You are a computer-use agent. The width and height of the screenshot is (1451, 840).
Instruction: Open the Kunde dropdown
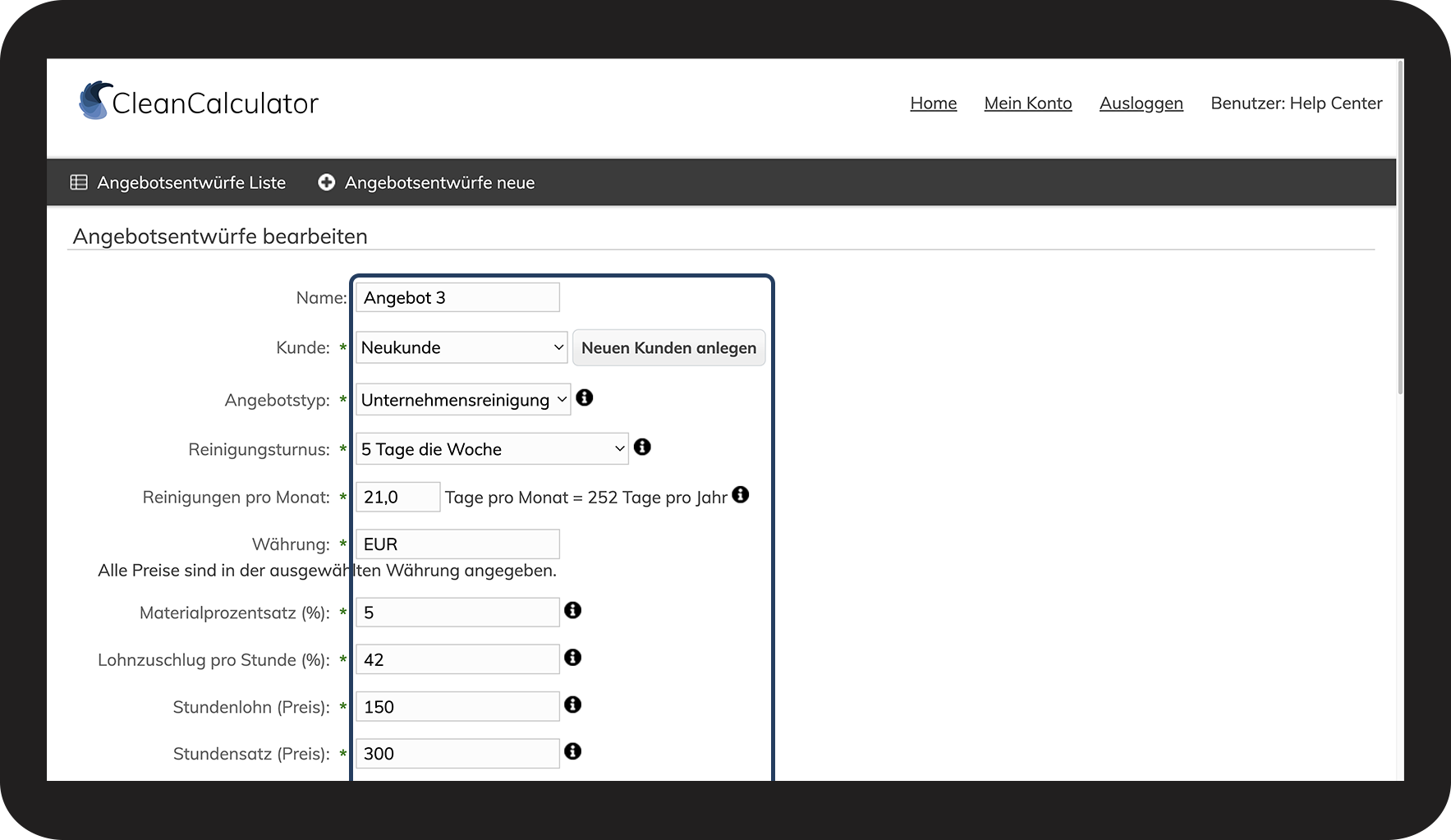click(x=461, y=347)
